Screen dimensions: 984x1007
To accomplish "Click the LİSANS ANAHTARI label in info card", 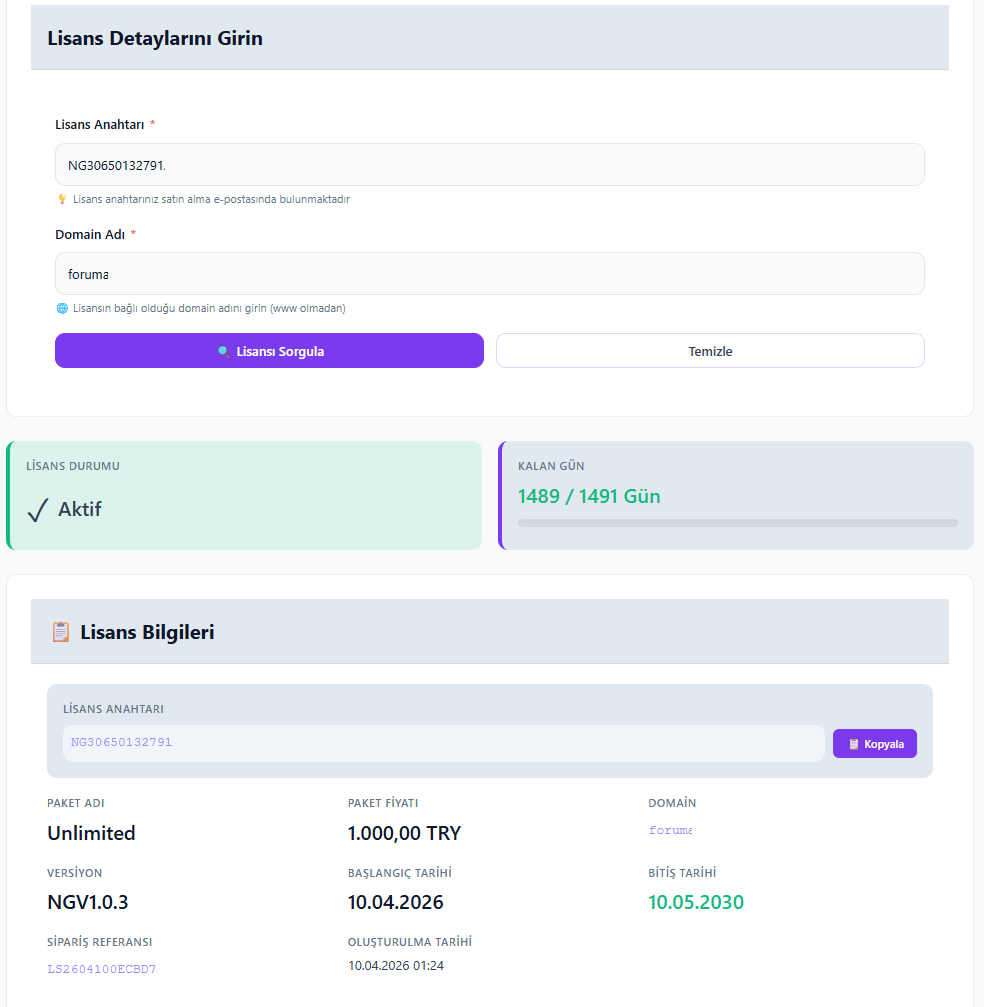I will click(x=113, y=709).
